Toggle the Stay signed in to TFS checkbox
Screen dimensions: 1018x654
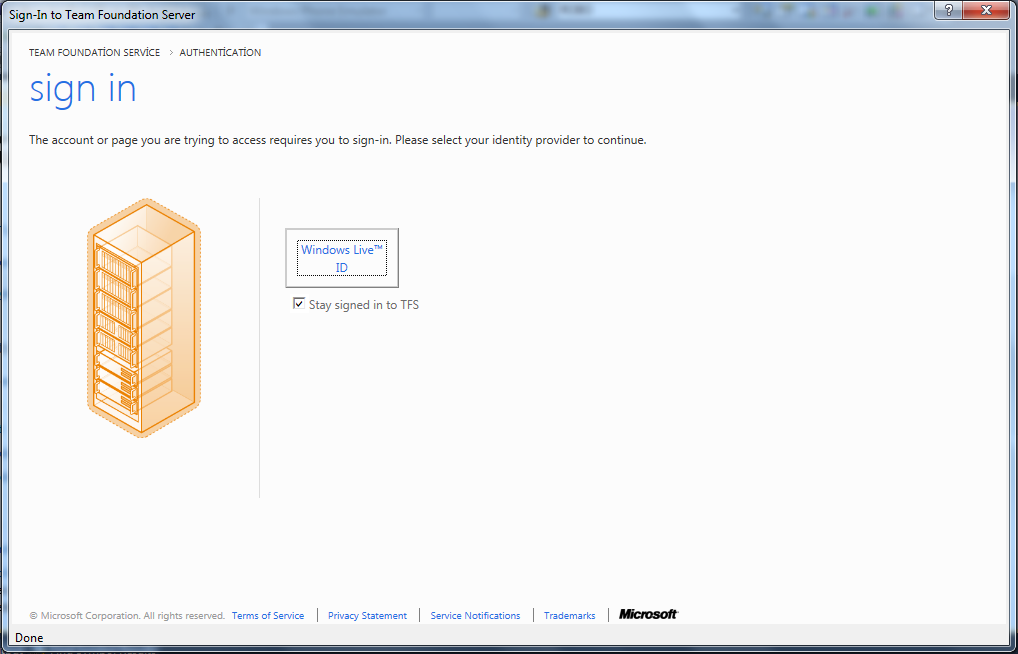(x=299, y=303)
